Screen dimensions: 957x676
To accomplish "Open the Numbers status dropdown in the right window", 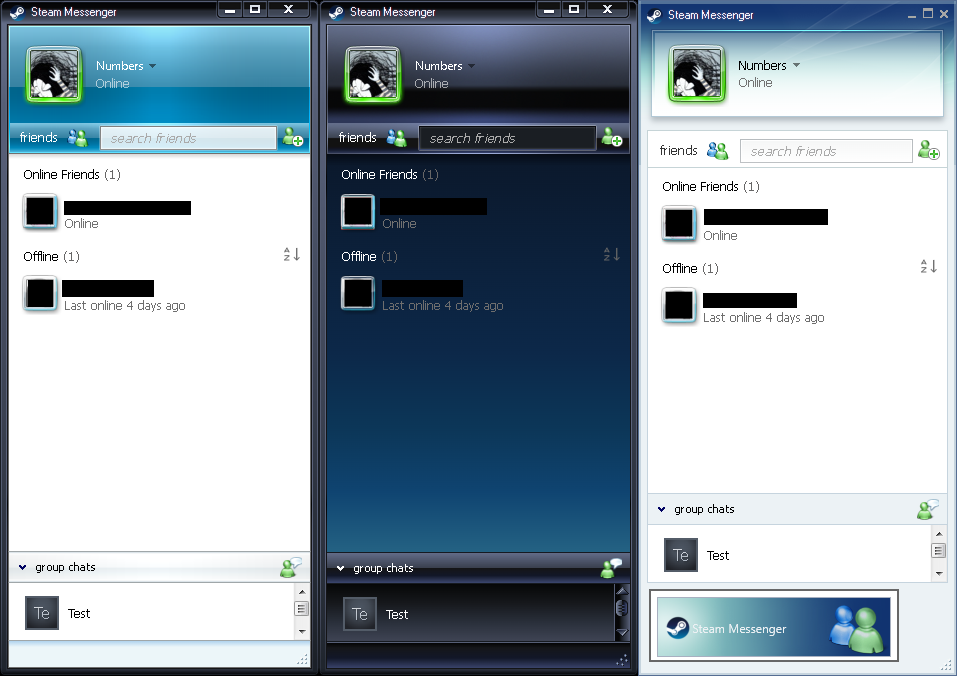I will [x=796, y=65].
